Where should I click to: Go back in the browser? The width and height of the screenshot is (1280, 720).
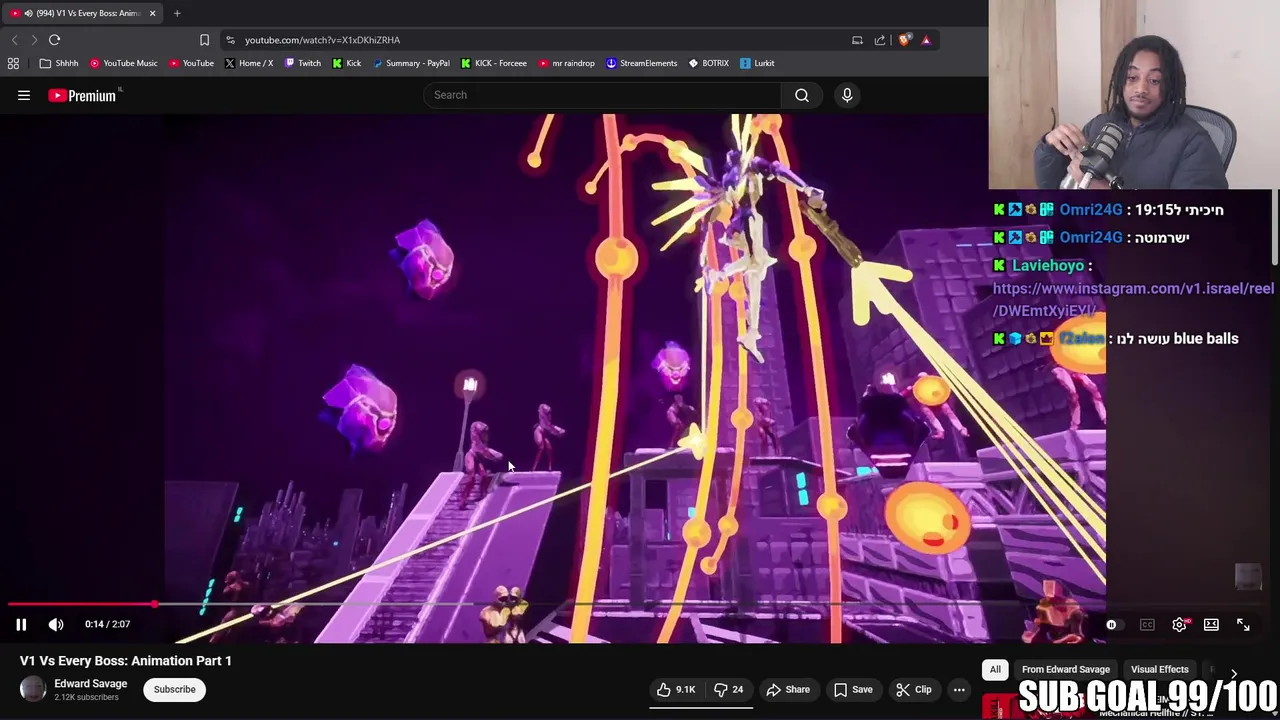point(14,40)
